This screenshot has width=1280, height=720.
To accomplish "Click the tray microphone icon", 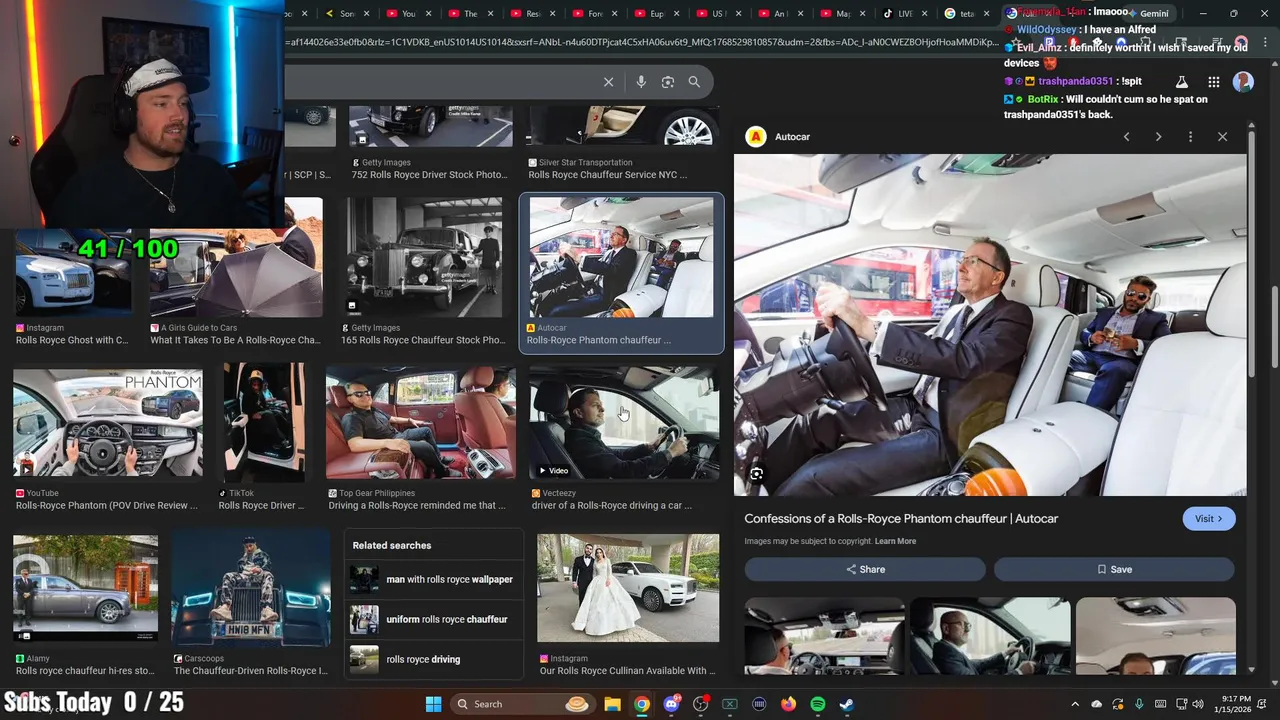I will click(x=1139, y=704).
